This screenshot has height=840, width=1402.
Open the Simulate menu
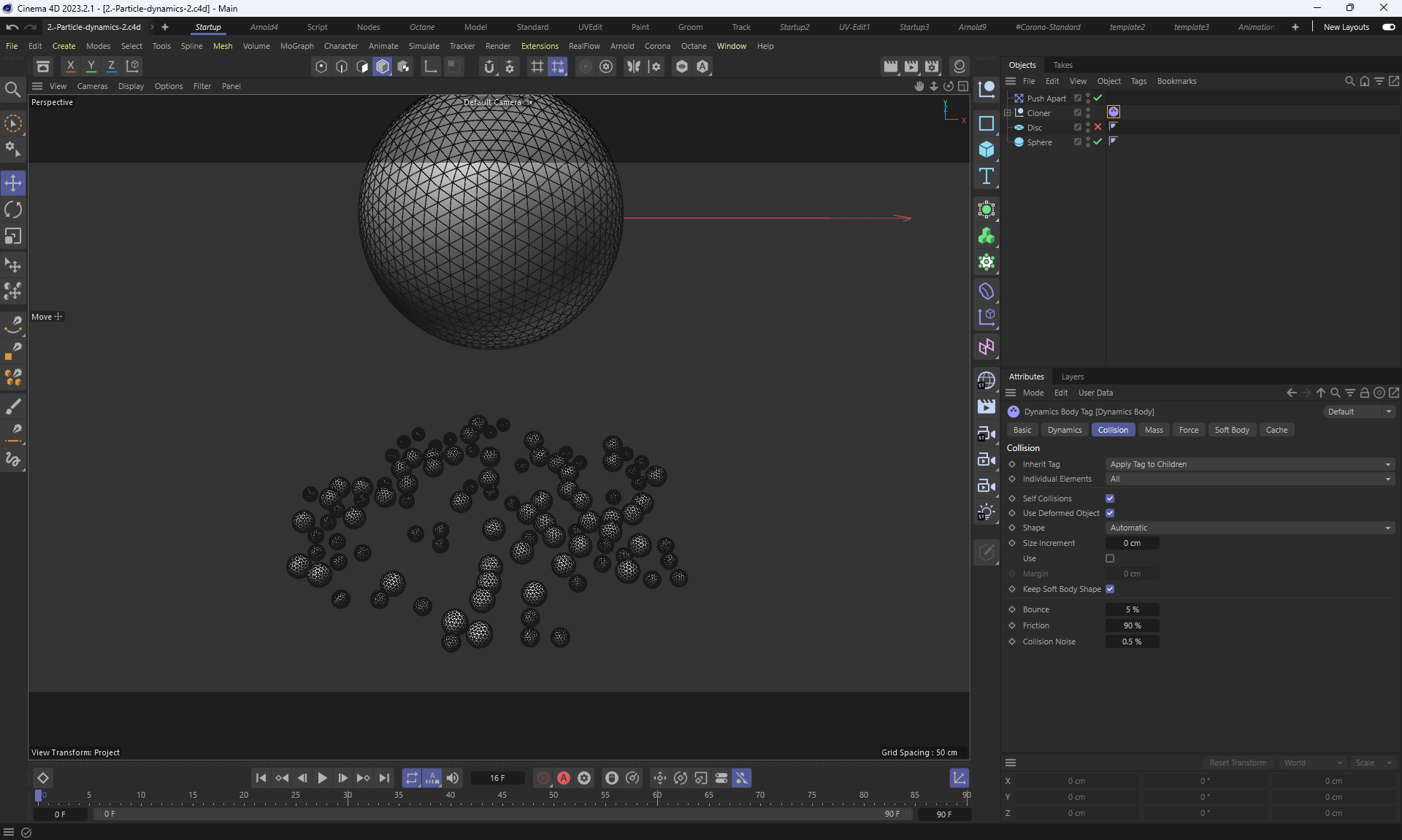click(x=424, y=46)
